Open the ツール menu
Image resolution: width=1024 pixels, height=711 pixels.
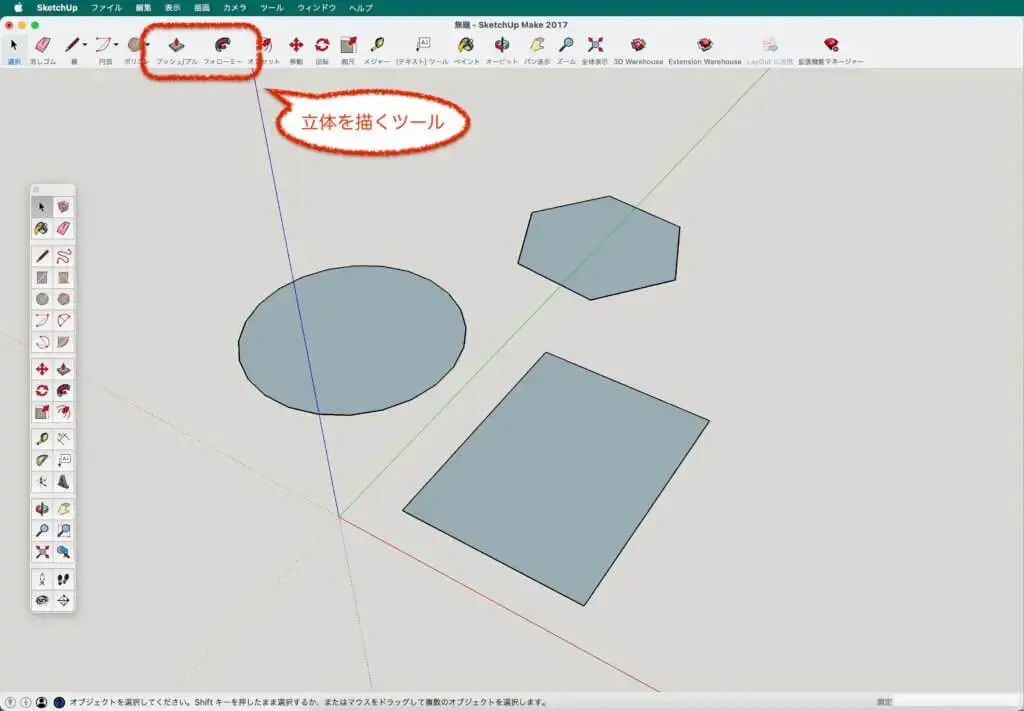pos(272,8)
